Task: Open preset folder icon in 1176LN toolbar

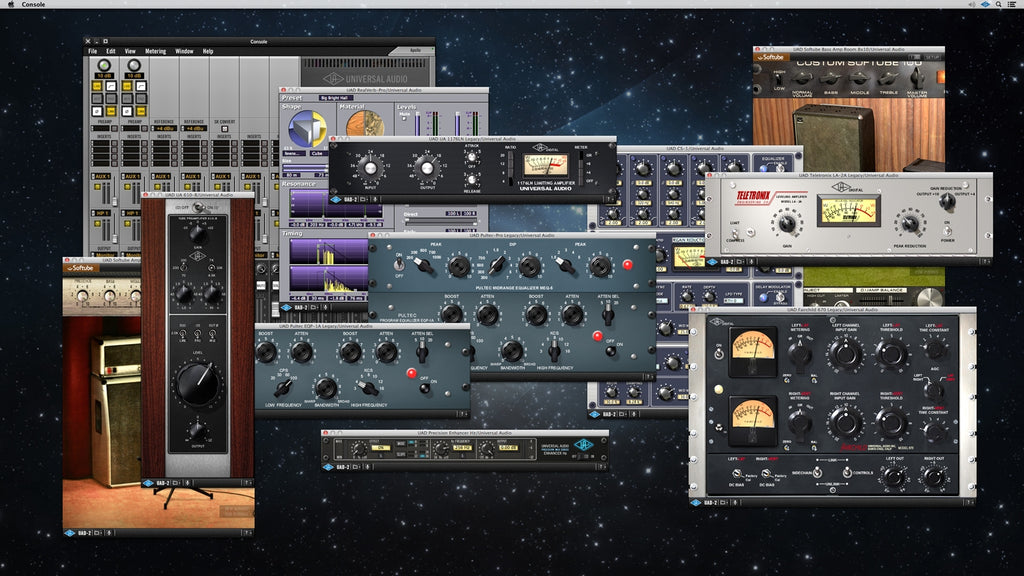Action: point(363,199)
